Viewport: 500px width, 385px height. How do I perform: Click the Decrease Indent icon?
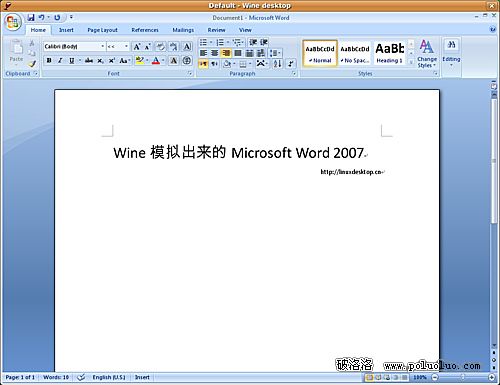[253, 42]
